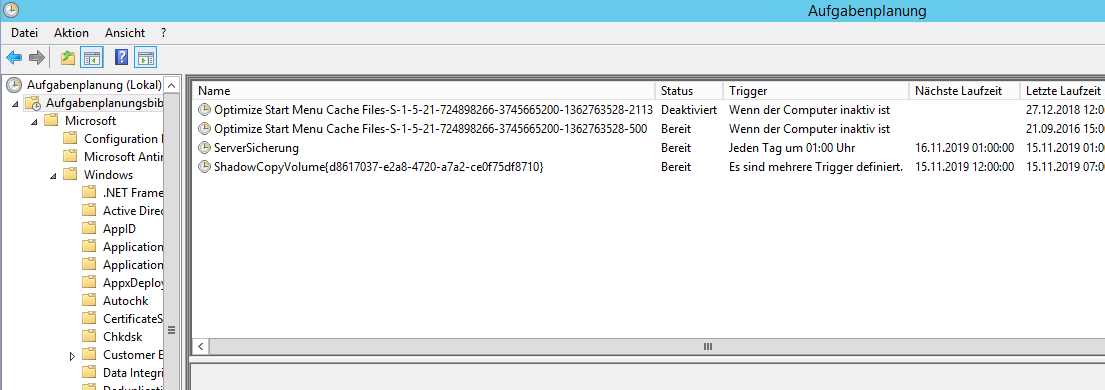Click the Microsoft Antimalware folder icon
The image size is (1105, 390).
(x=70, y=157)
